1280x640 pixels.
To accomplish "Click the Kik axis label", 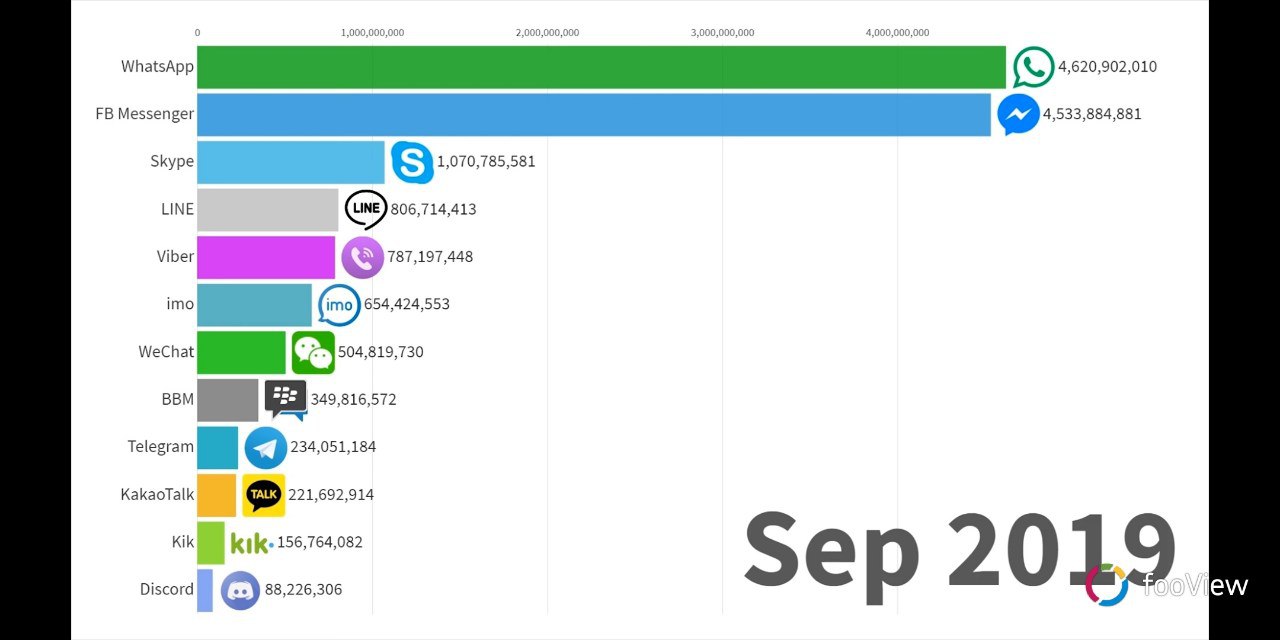I will coord(182,543).
